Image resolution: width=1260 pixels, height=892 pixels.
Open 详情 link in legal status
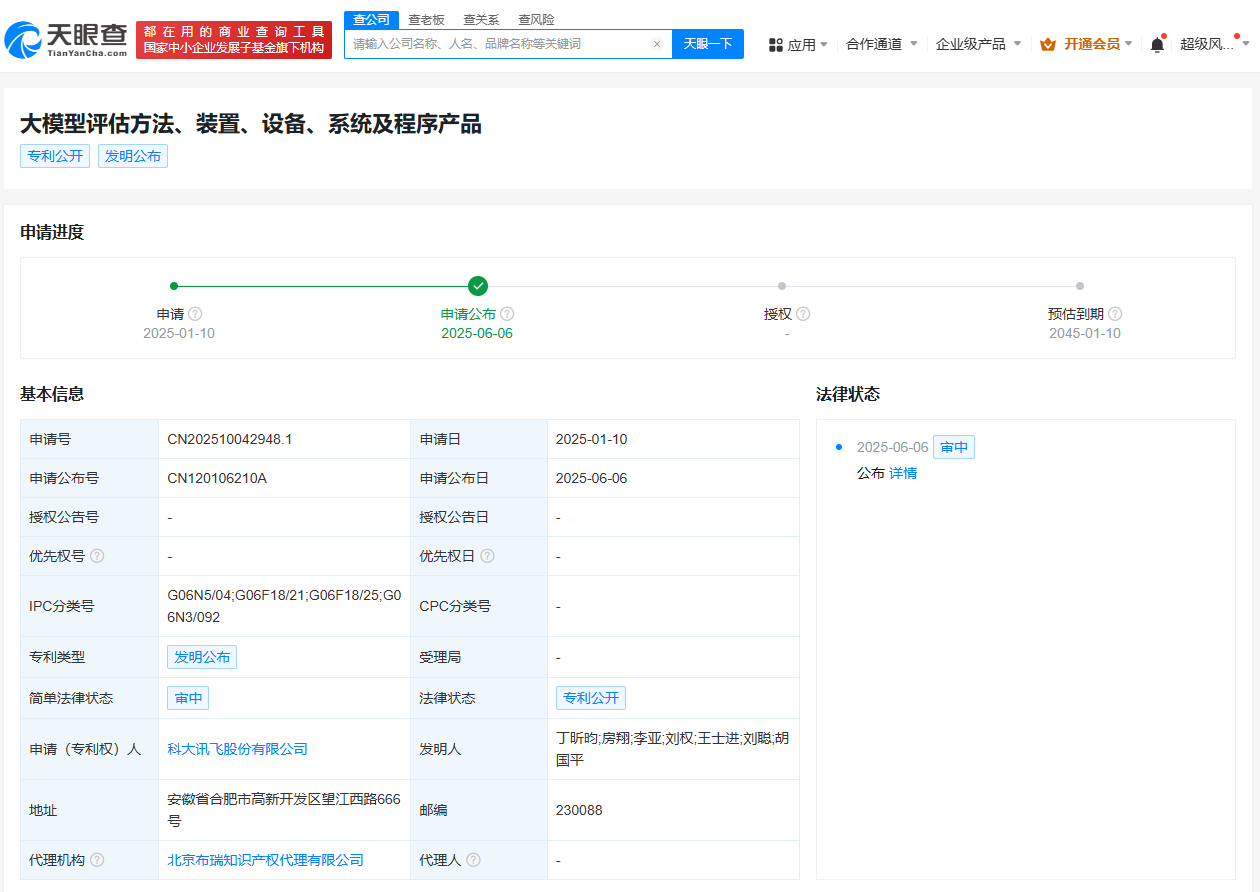[903, 473]
